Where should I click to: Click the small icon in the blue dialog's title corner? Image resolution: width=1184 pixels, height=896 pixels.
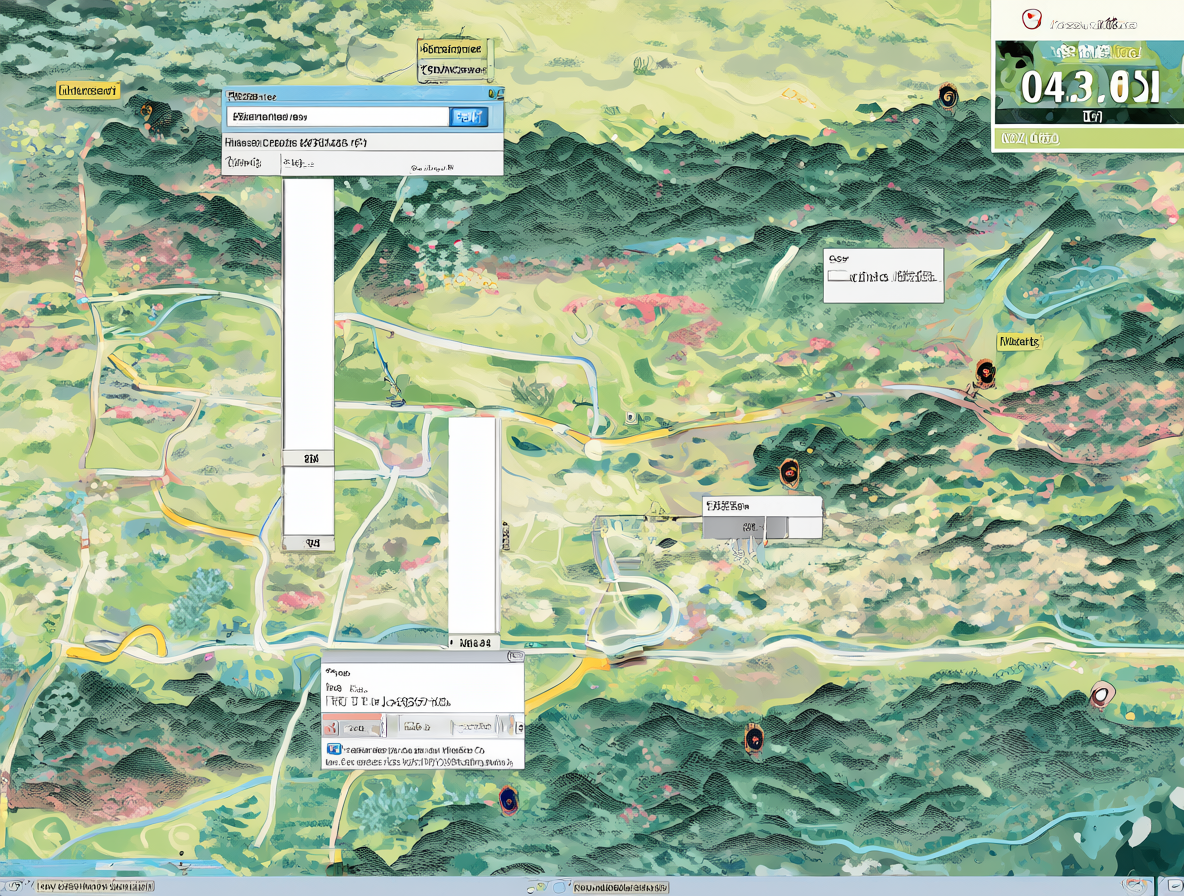[x=496, y=94]
